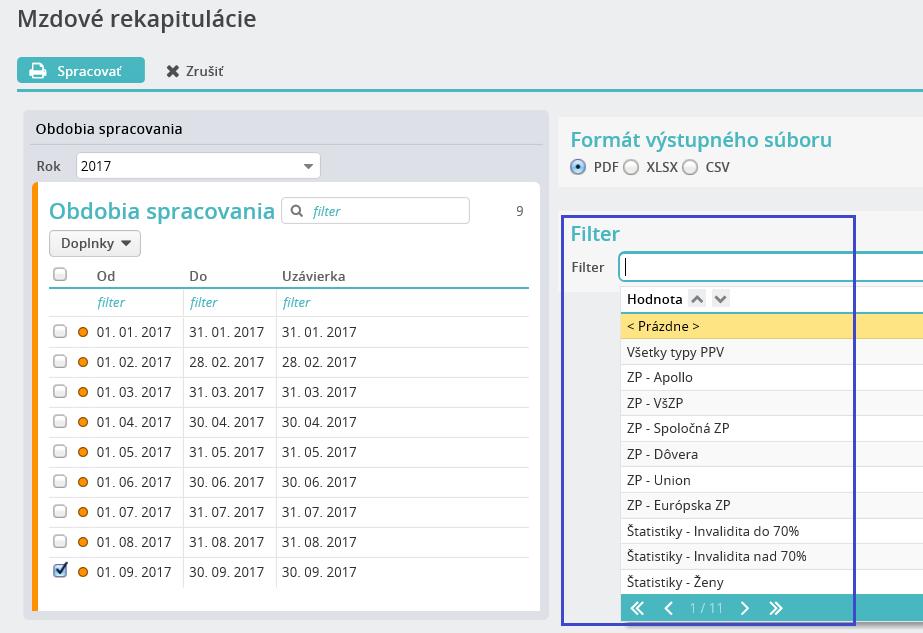The height and width of the screenshot is (633, 923).
Task: Select ZP - Európska ZP option
Action: pyautogui.click(x=772, y=505)
